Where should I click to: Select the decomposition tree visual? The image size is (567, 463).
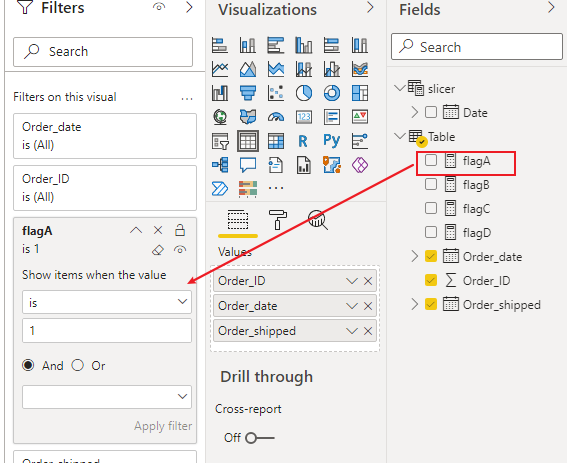[x=219, y=165]
